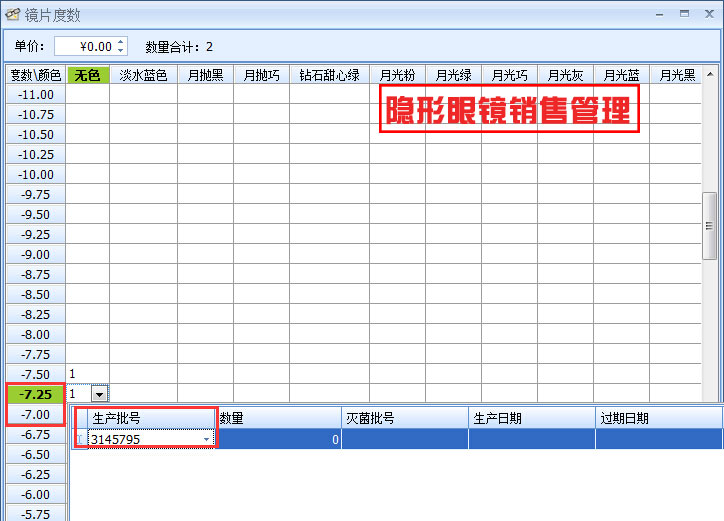Screen dimensions: 724x521
Task: Expand the batch number 3145795 dropdown
Action: click(x=207, y=439)
